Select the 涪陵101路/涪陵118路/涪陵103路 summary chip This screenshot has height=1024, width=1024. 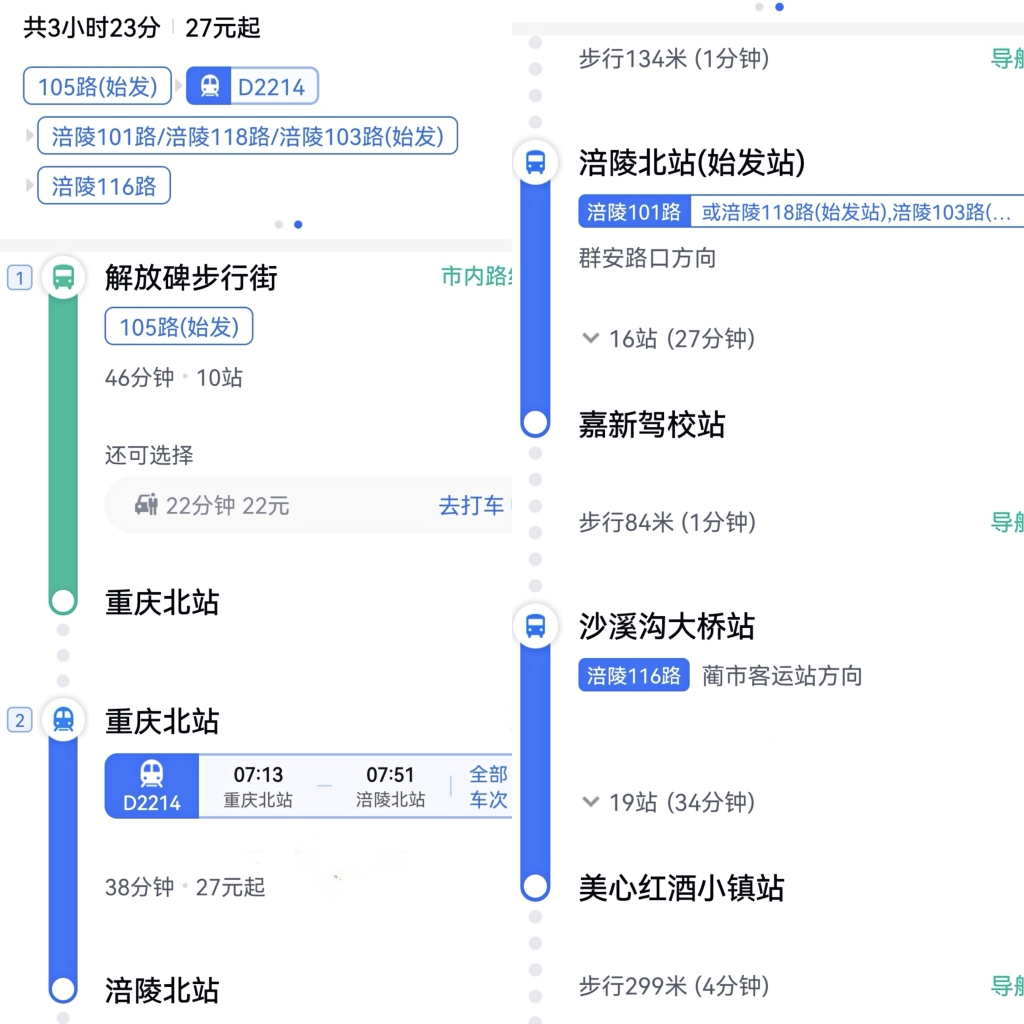[x=247, y=136]
